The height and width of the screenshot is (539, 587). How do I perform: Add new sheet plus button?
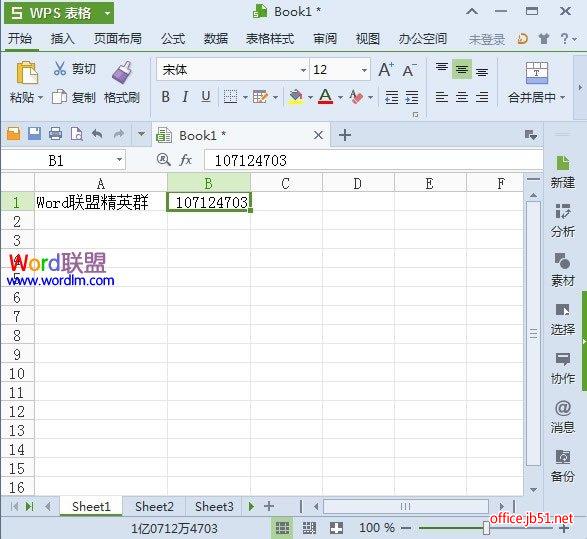click(269, 506)
